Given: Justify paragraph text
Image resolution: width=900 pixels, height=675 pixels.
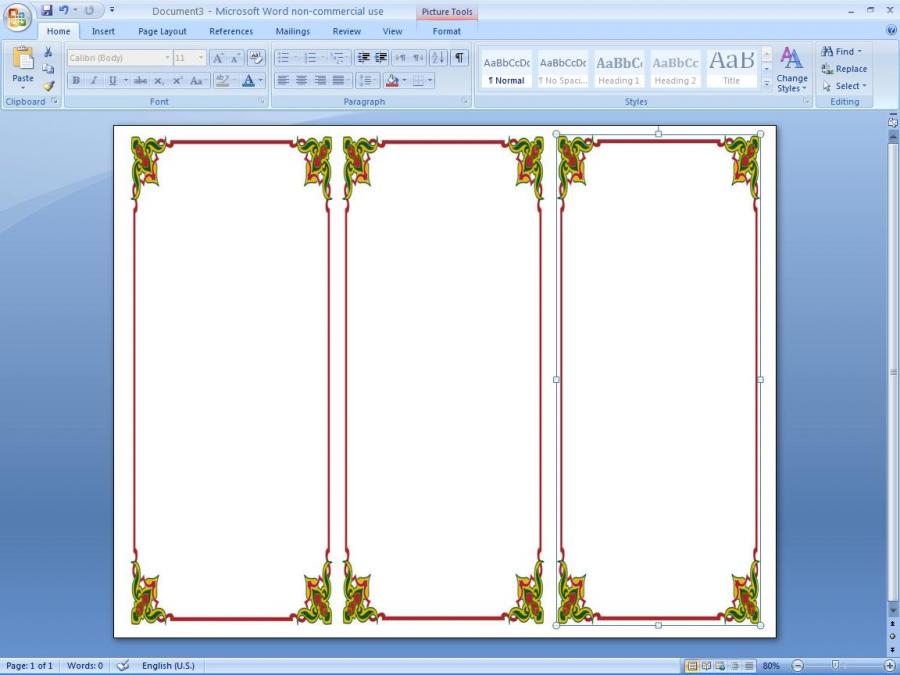Looking at the screenshot, I should coord(338,80).
